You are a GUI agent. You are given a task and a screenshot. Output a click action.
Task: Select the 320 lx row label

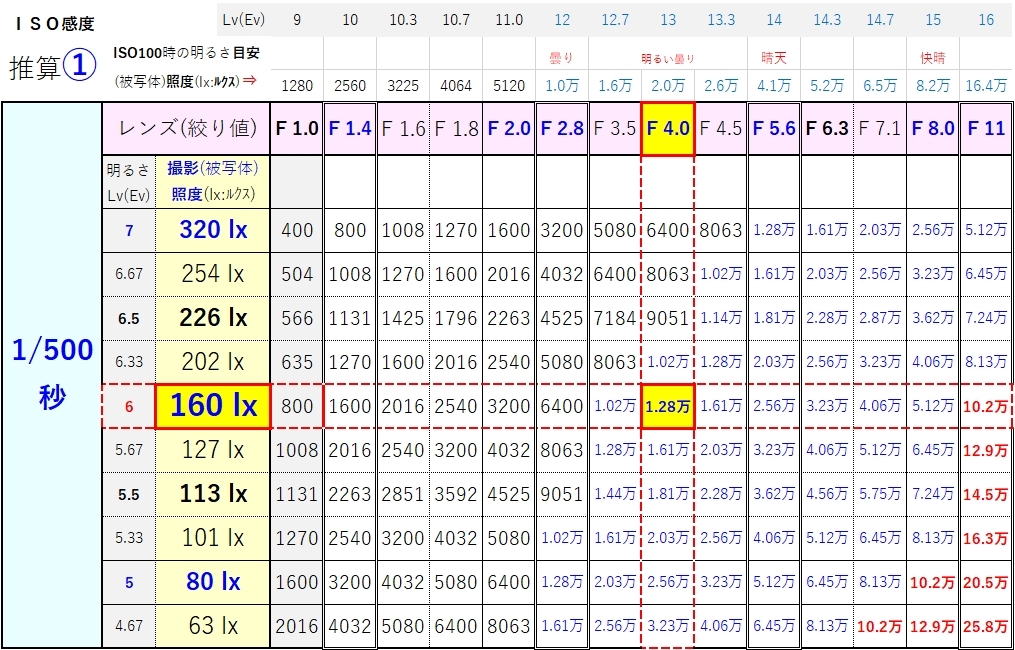coord(212,230)
